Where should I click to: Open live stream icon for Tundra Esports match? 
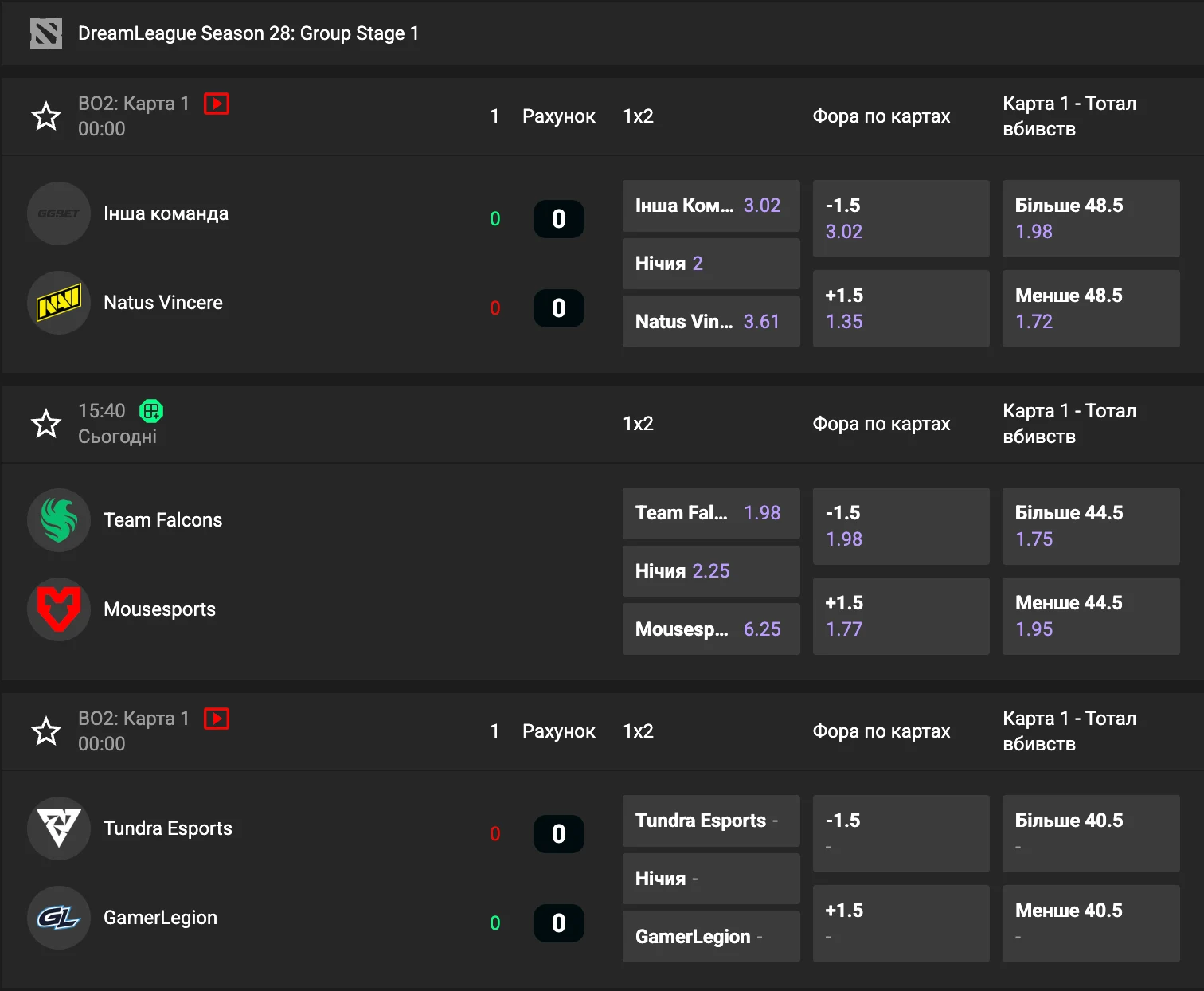(217, 719)
